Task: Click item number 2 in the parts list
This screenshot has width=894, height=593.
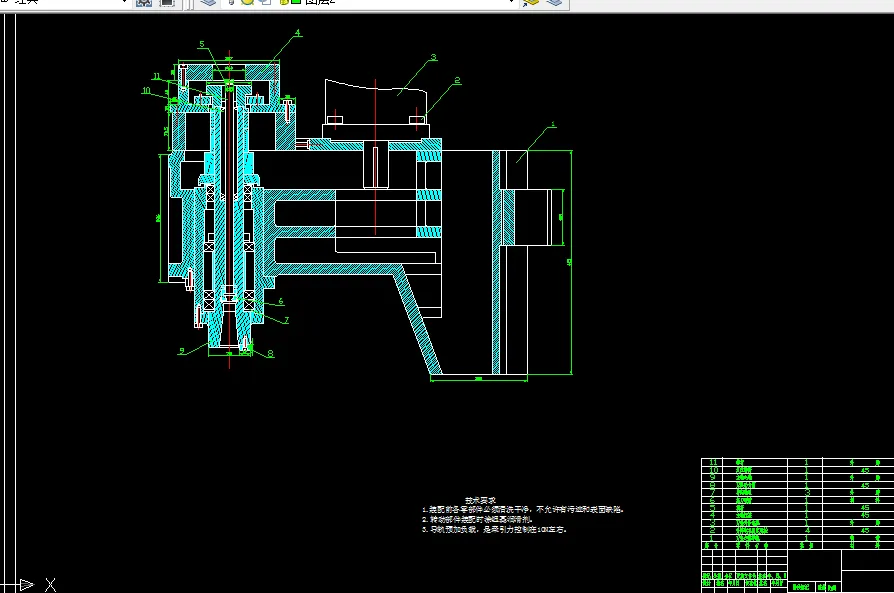Action: coord(713,530)
